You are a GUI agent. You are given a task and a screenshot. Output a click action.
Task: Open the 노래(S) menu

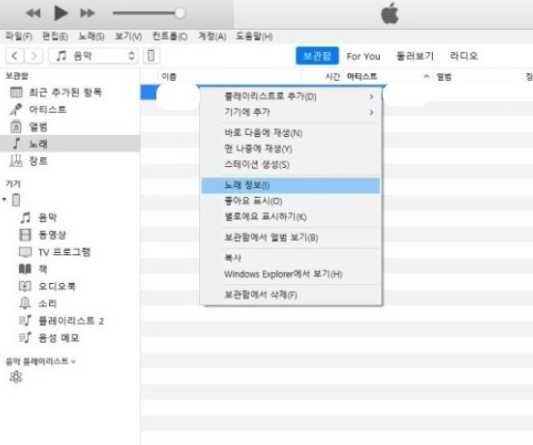click(x=91, y=36)
